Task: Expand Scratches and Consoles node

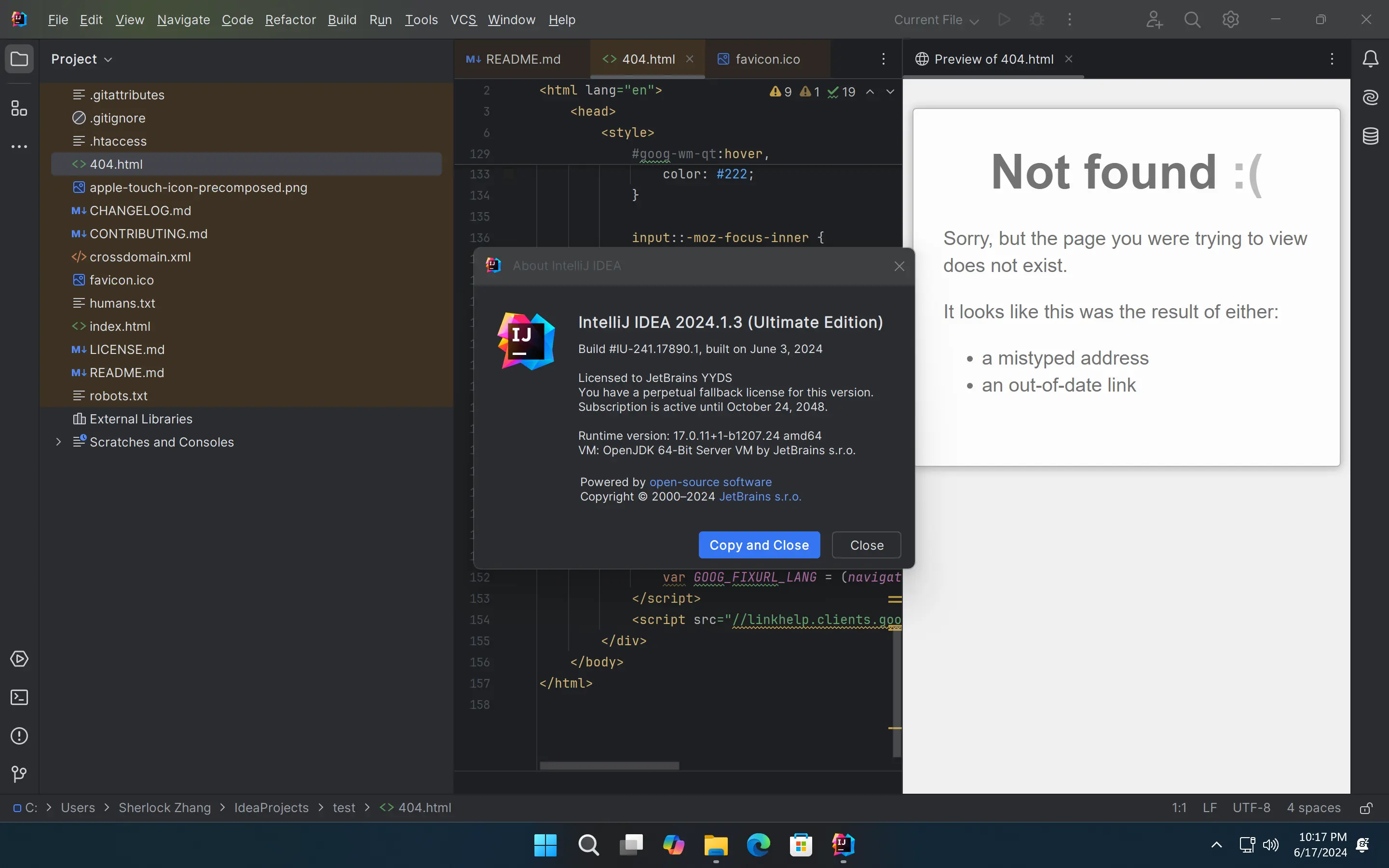Action: pos(58,441)
